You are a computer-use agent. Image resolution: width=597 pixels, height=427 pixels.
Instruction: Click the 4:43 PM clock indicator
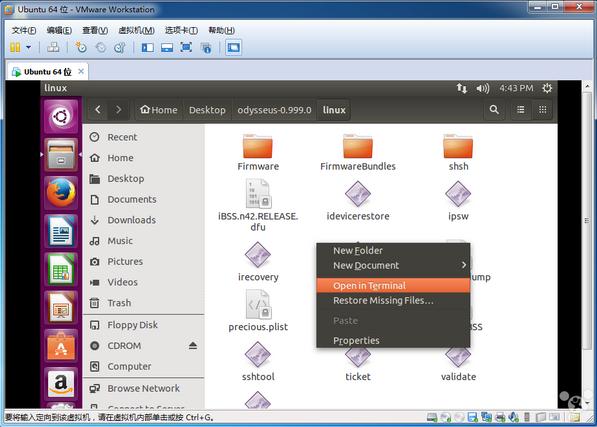click(516, 88)
